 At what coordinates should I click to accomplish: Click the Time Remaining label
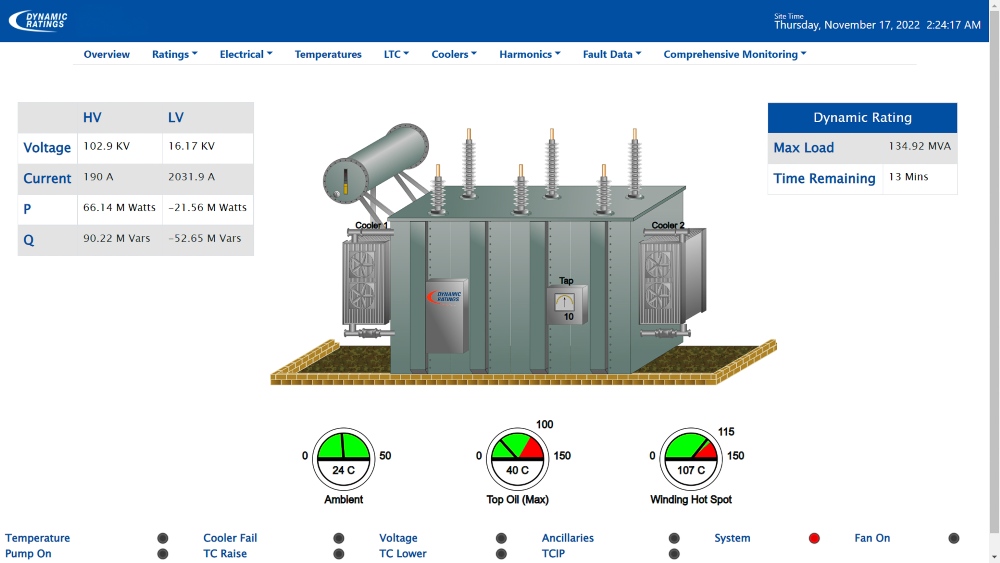coord(824,179)
